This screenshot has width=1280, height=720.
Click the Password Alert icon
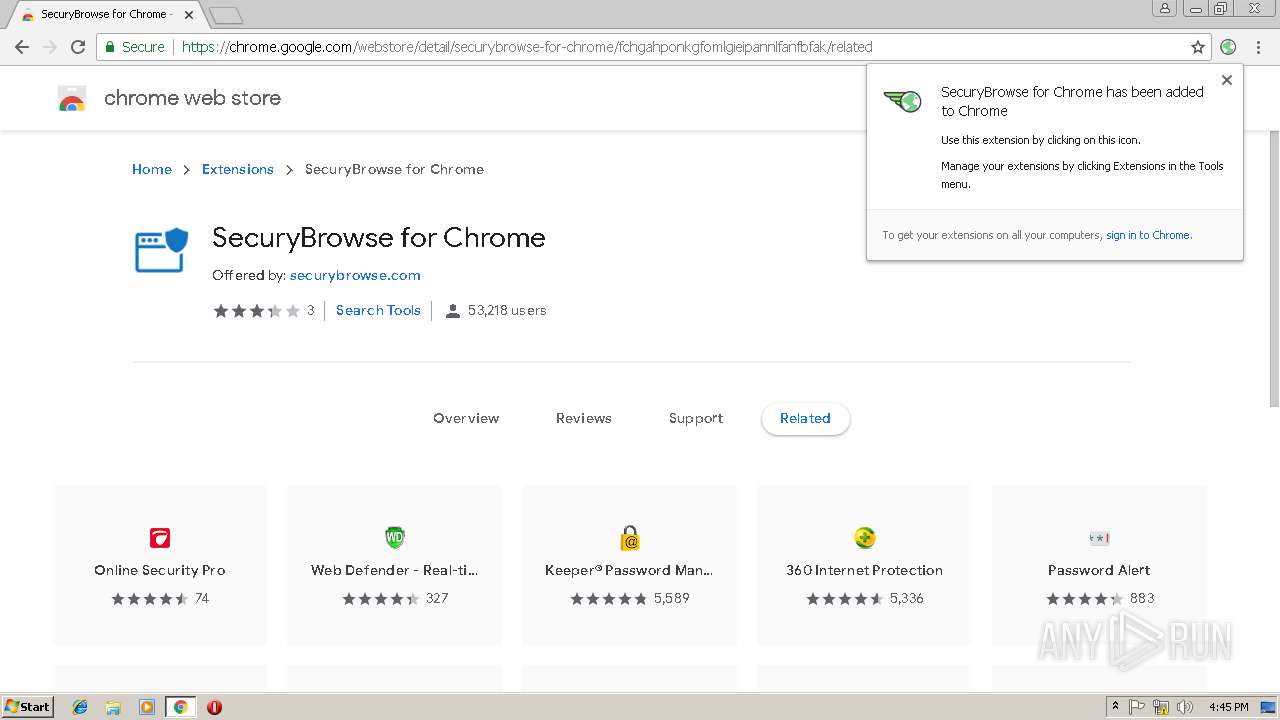coord(1099,538)
